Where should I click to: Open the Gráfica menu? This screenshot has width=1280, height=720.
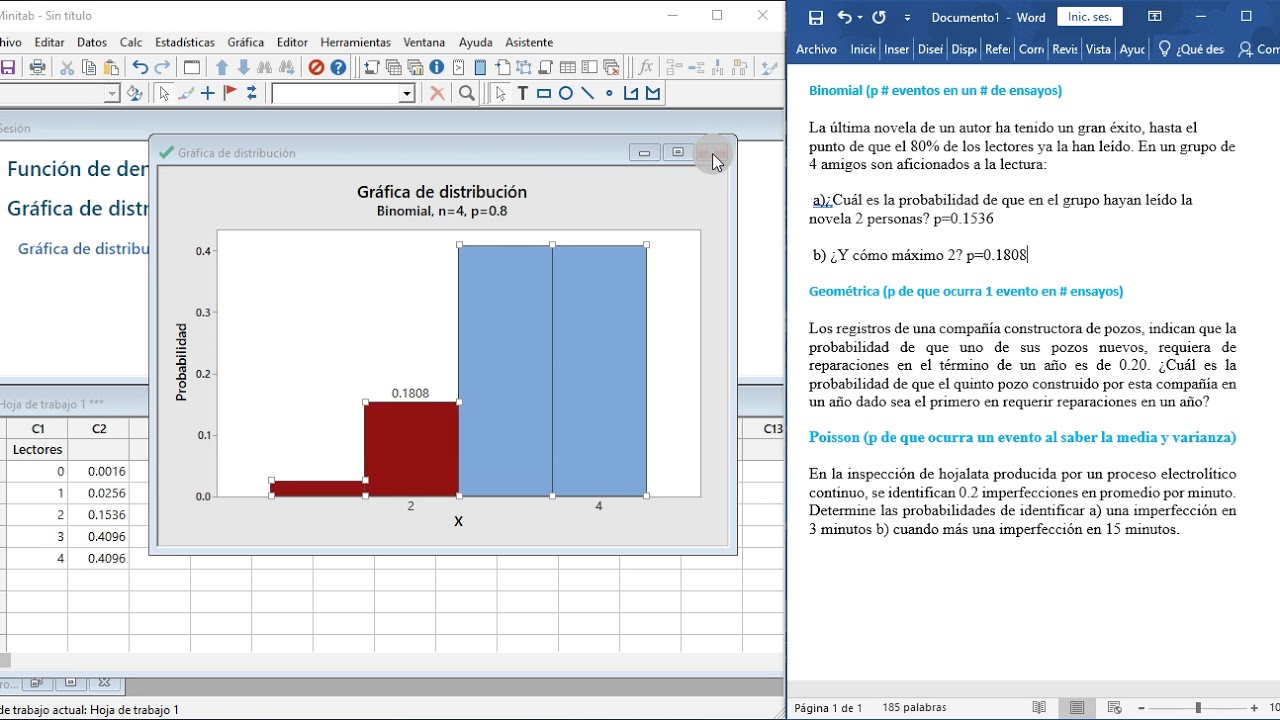246,42
